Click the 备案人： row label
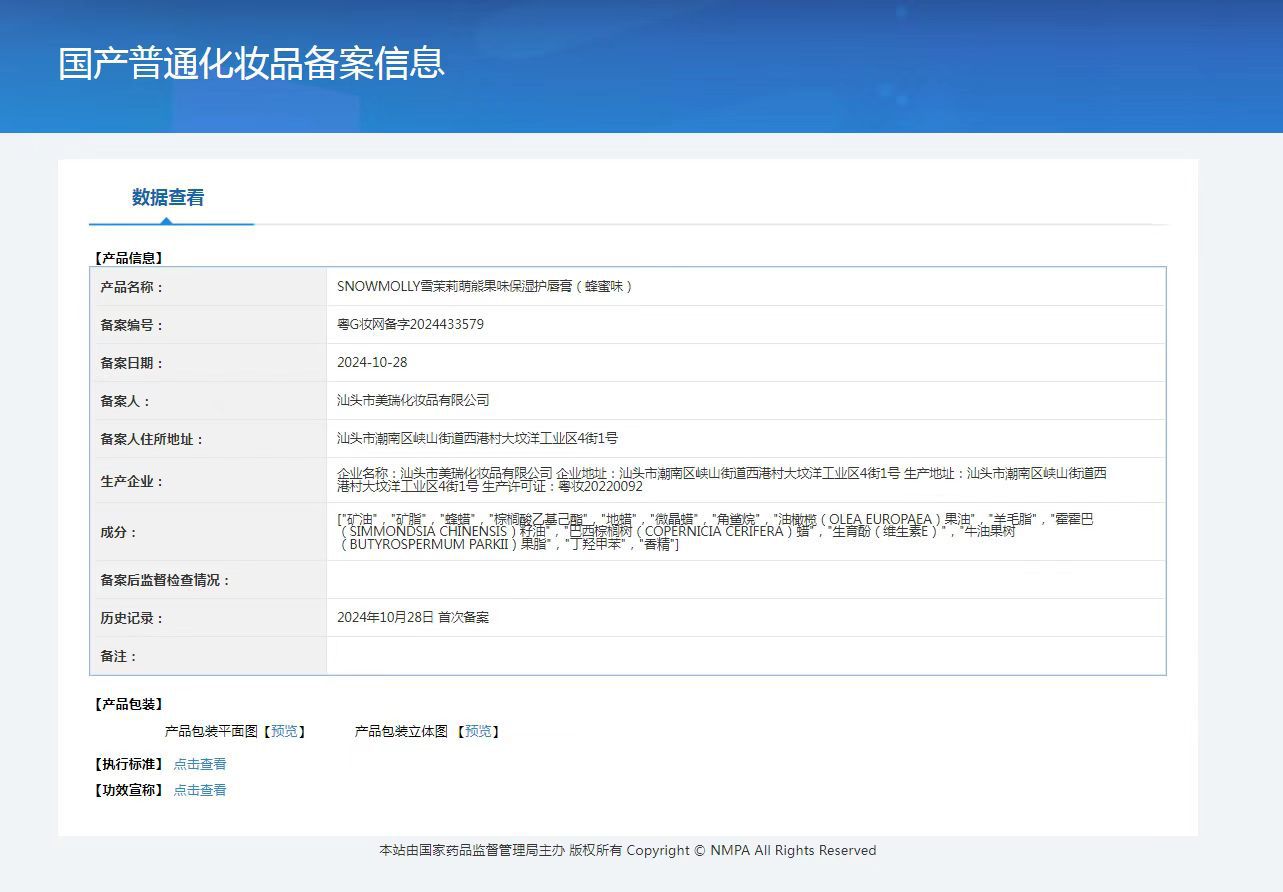The image size is (1283, 892). click(125, 401)
